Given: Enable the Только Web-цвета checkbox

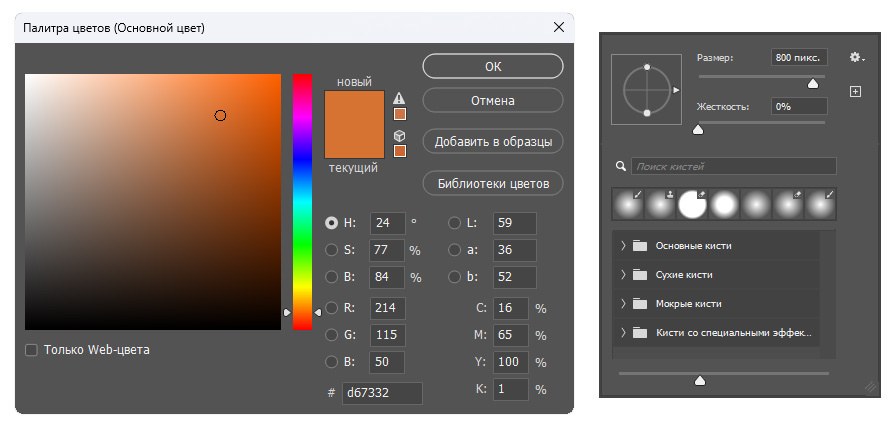Looking at the screenshot, I should [31, 350].
